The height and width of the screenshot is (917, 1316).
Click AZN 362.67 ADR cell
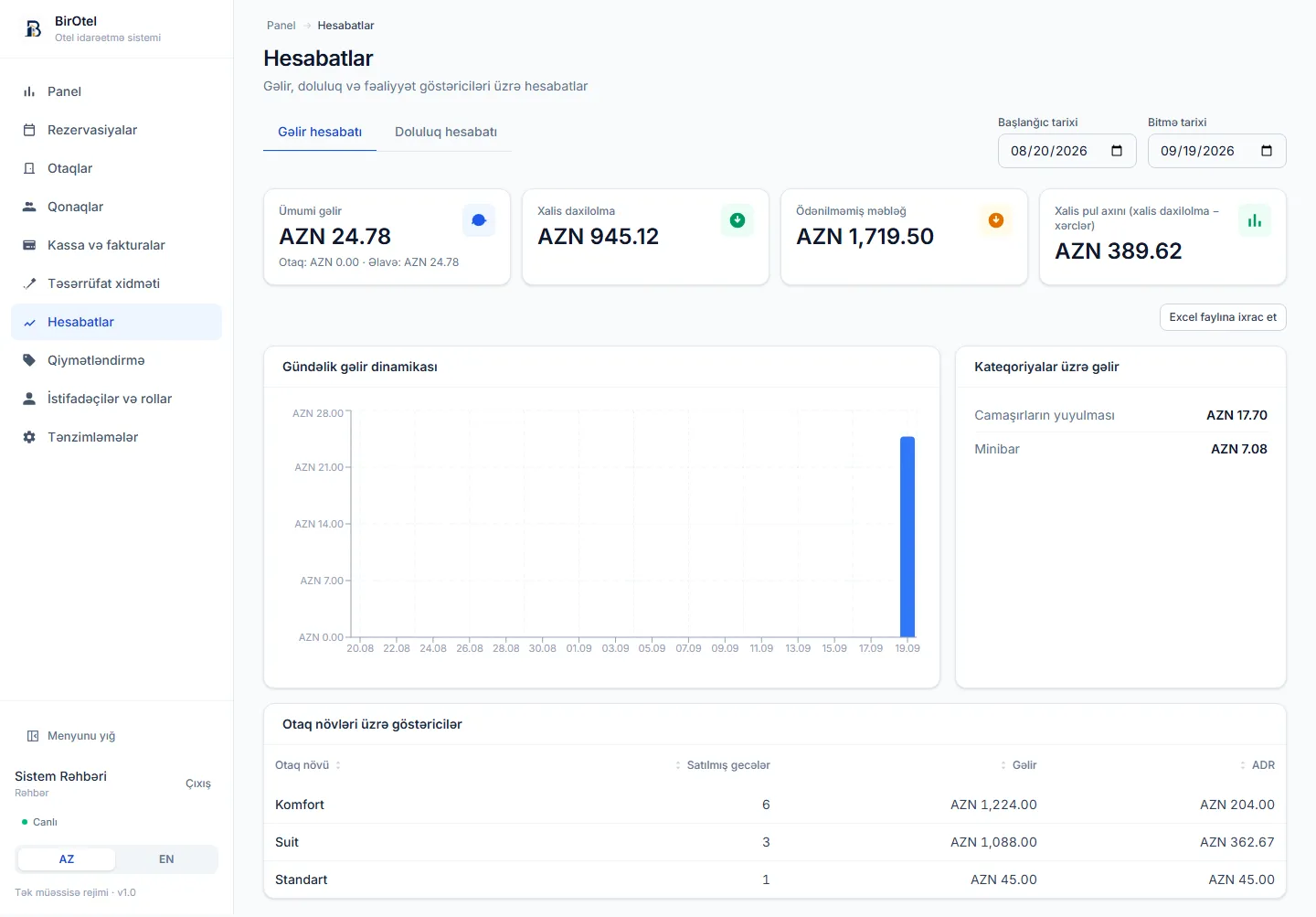(1237, 842)
